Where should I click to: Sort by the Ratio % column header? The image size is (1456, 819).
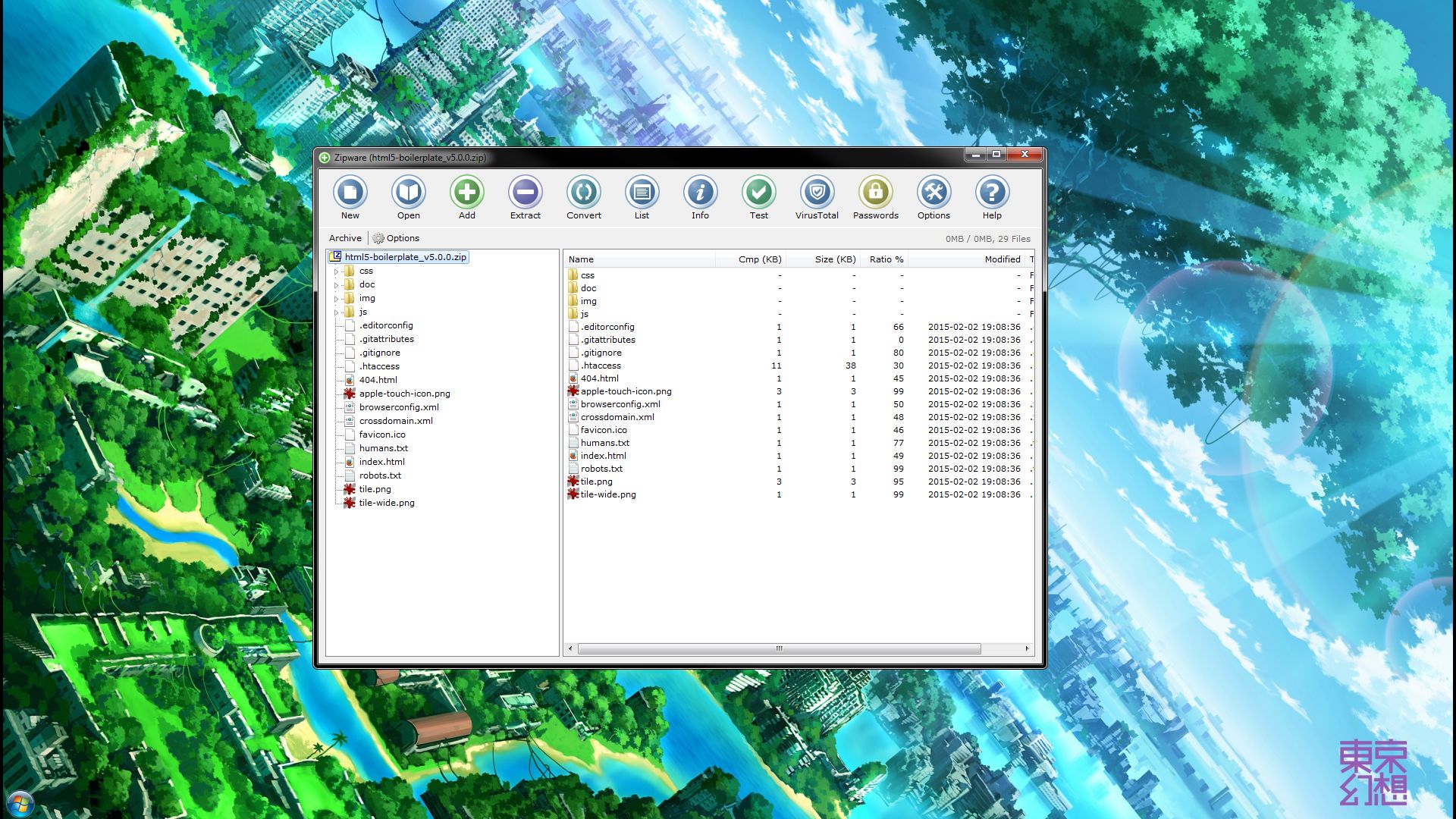tap(885, 259)
